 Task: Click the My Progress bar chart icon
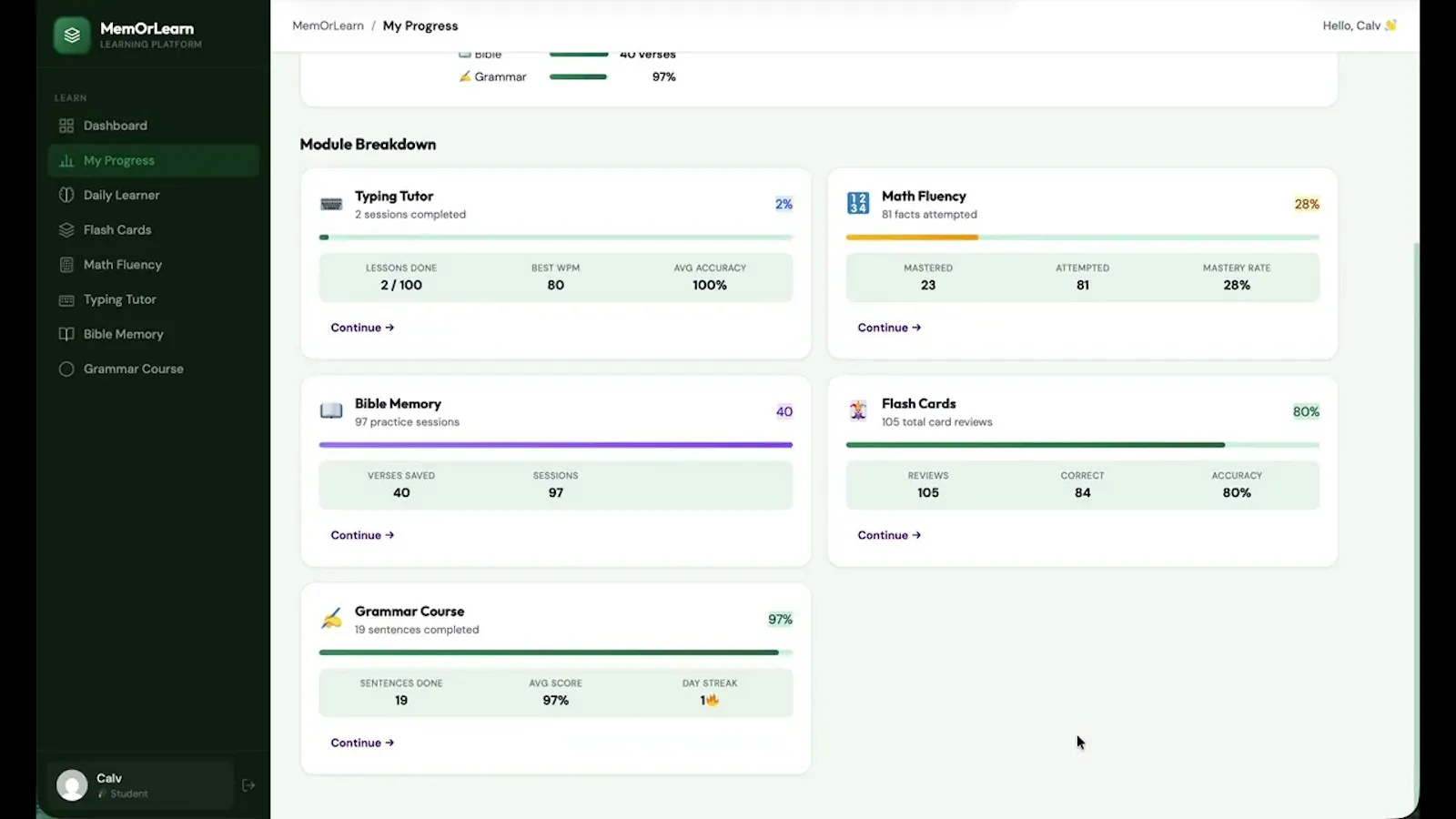[66, 160]
